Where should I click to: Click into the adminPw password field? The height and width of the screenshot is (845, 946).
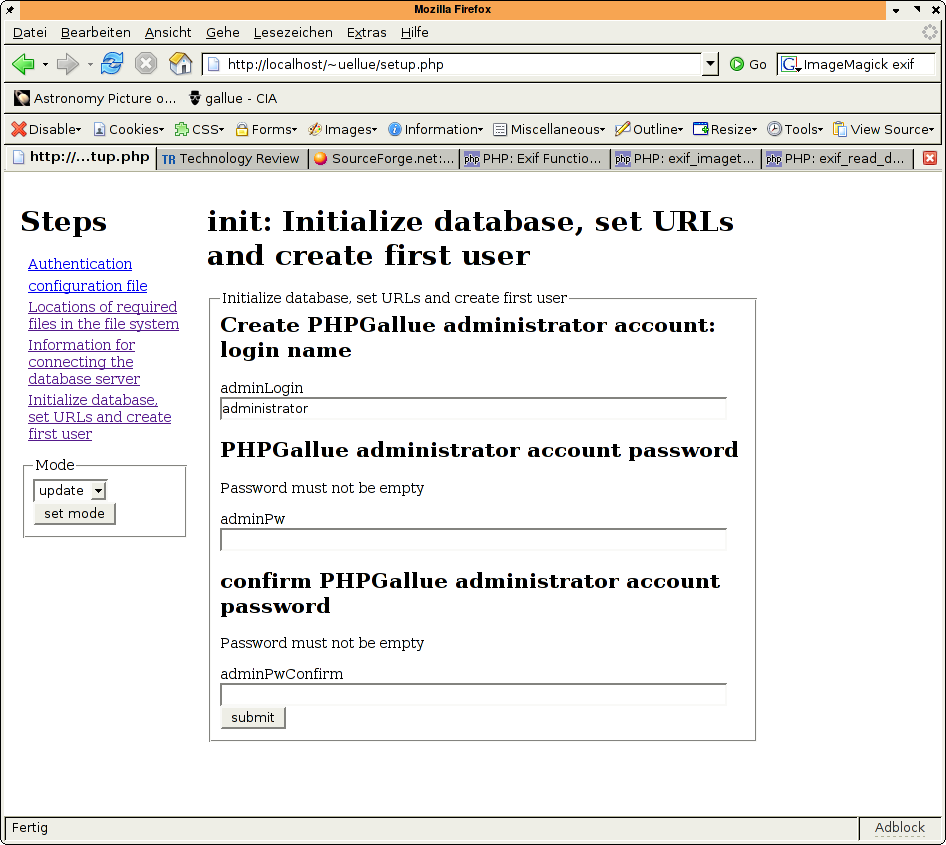[x=473, y=540]
